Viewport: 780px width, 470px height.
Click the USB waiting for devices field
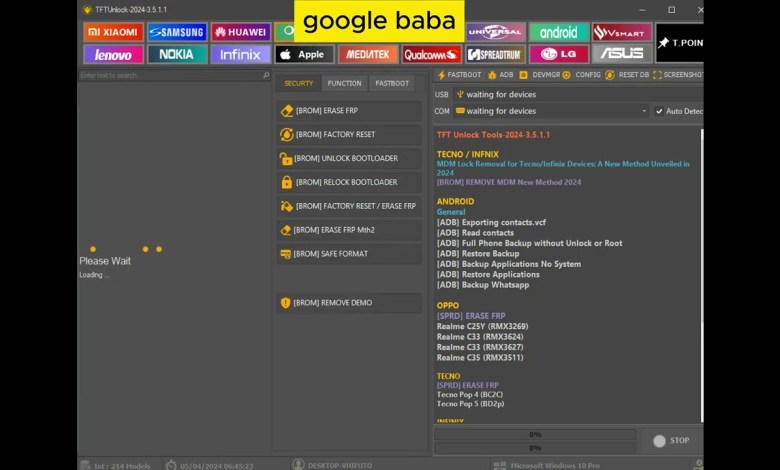(577, 94)
